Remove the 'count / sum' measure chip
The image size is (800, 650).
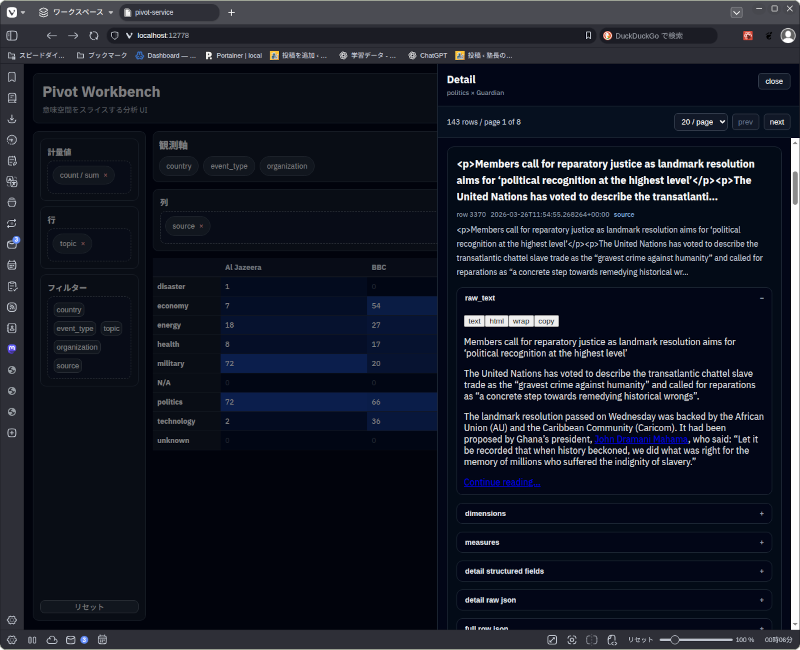[105, 175]
